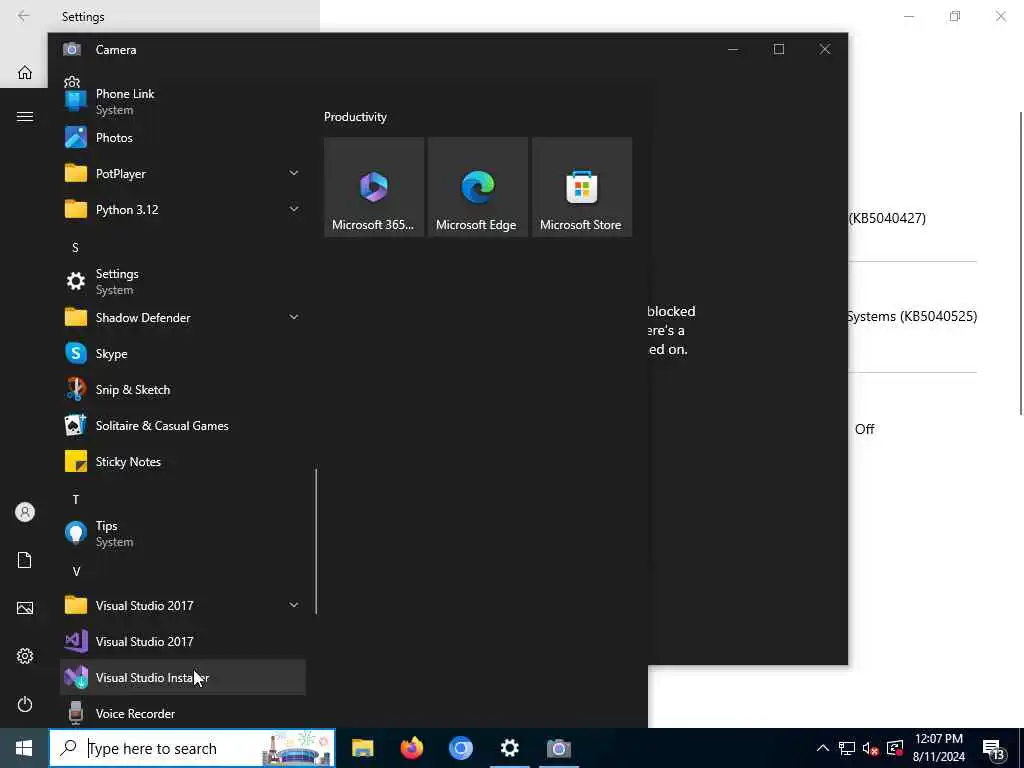Open Python 3.12 folder entry
Screen dimensions: 1024x768
point(182,210)
